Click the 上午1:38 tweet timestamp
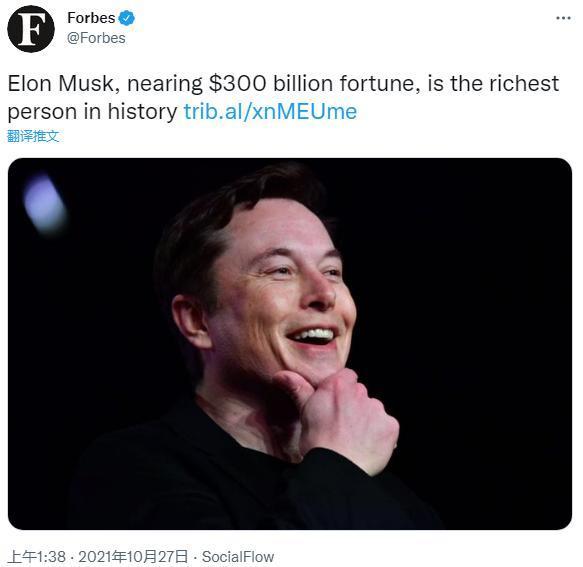583x567 pixels. tap(36, 557)
